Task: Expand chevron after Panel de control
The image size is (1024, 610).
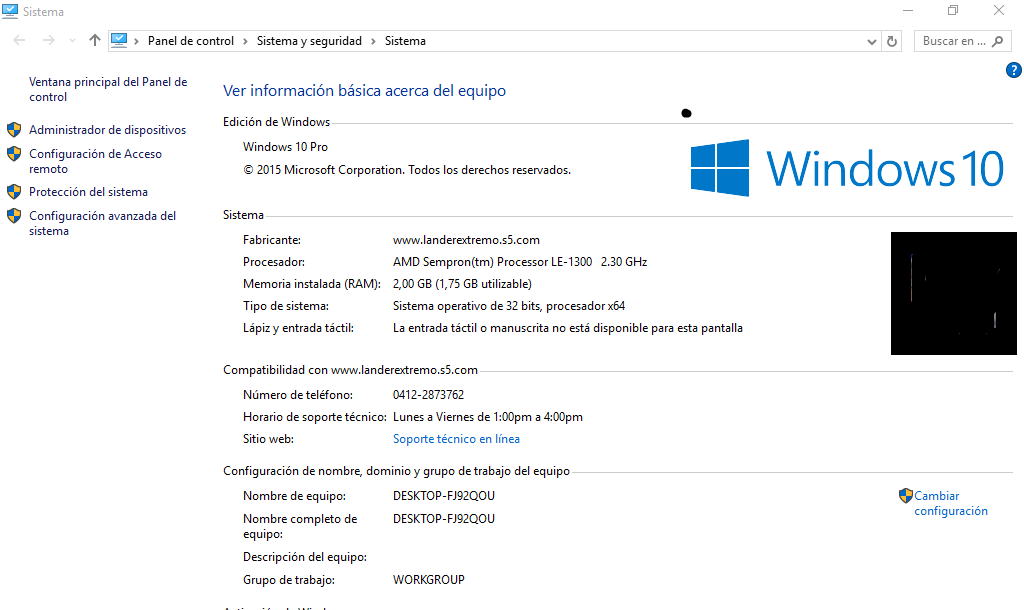Action: pos(245,41)
